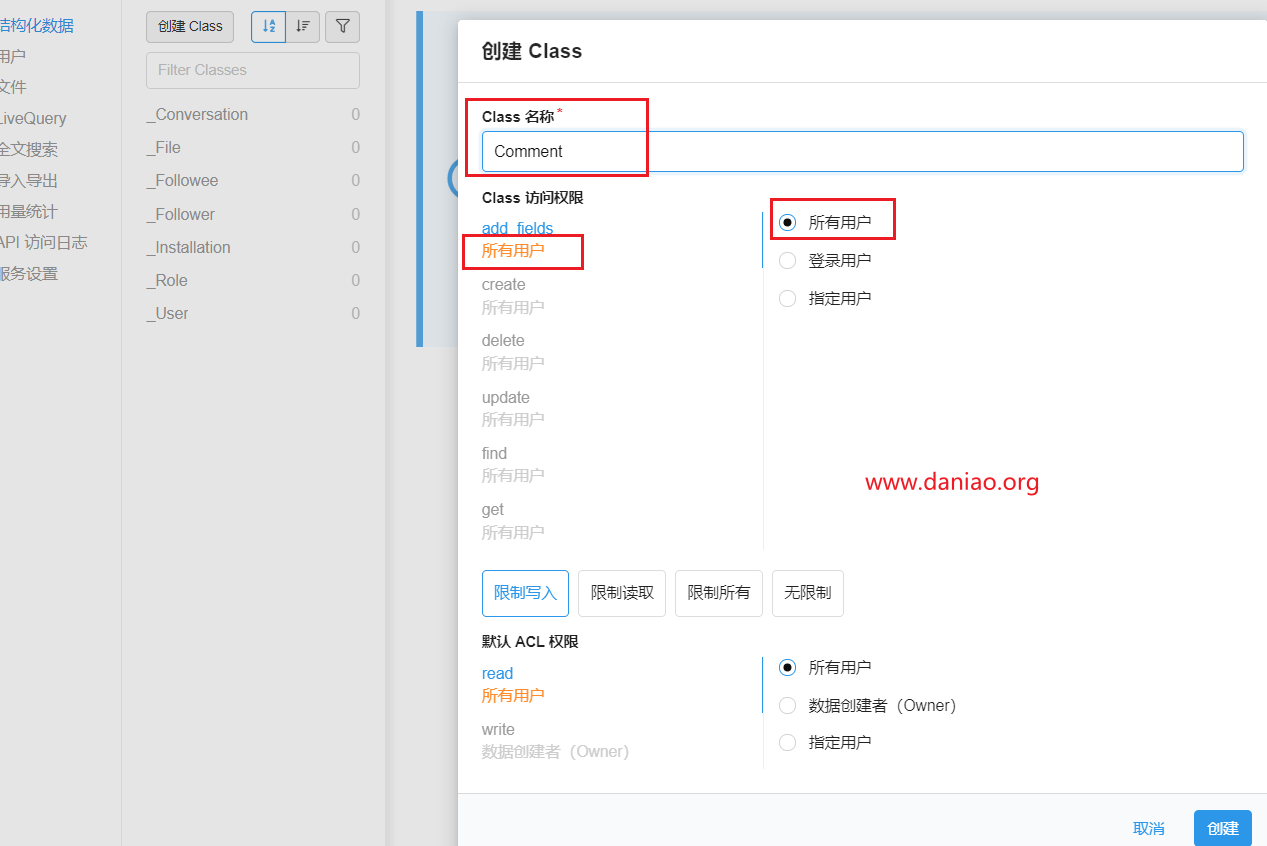Apply the 限制读取 permission preset
Image resolution: width=1267 pixels, height=846 pixels.
click(x=622, y=593)
